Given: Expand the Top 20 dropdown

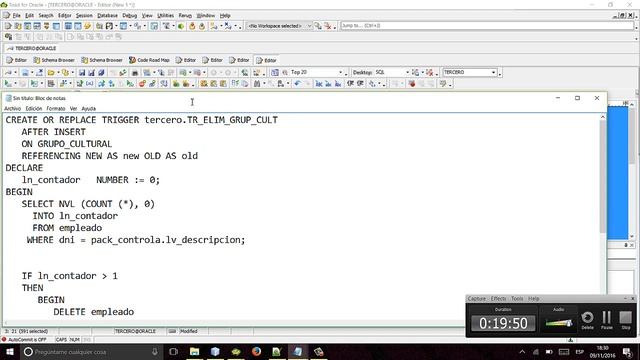Looking at the screenshot, I should click(x=340, y=72).
